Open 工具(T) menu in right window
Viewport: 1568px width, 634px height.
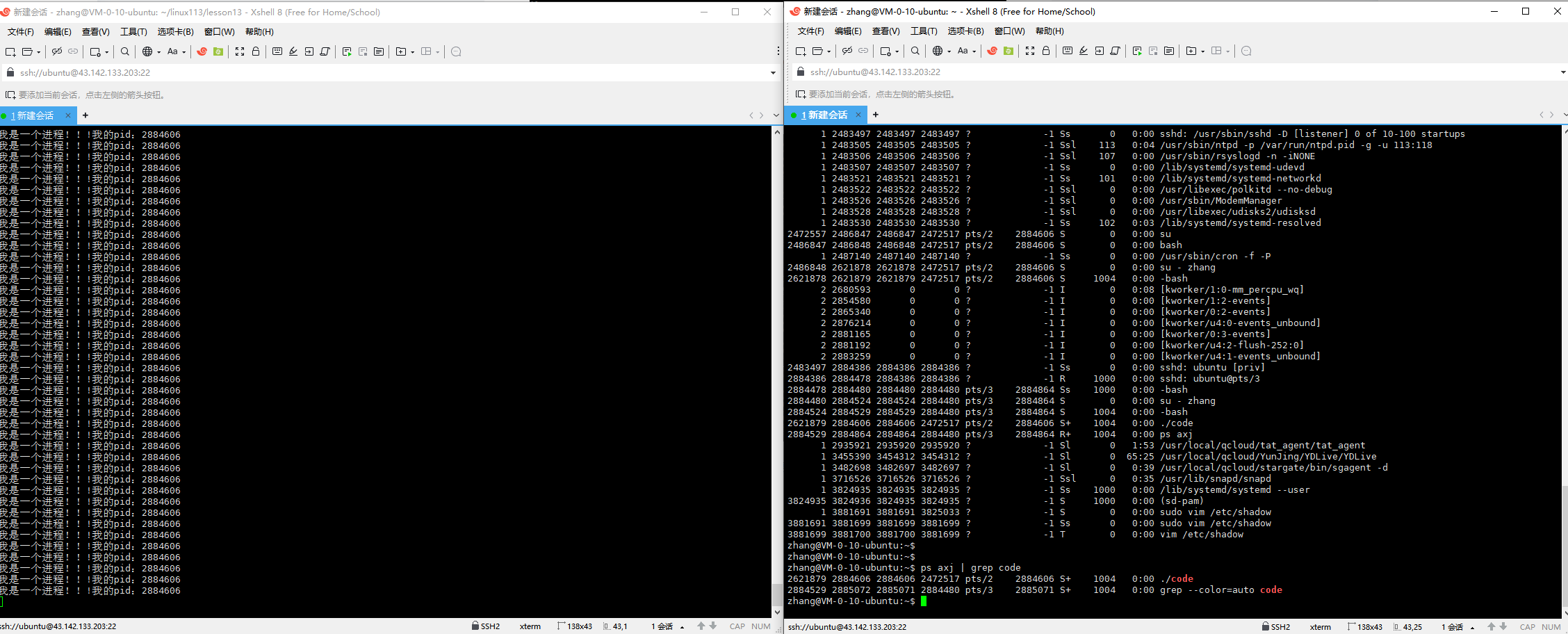coord(924,31)
